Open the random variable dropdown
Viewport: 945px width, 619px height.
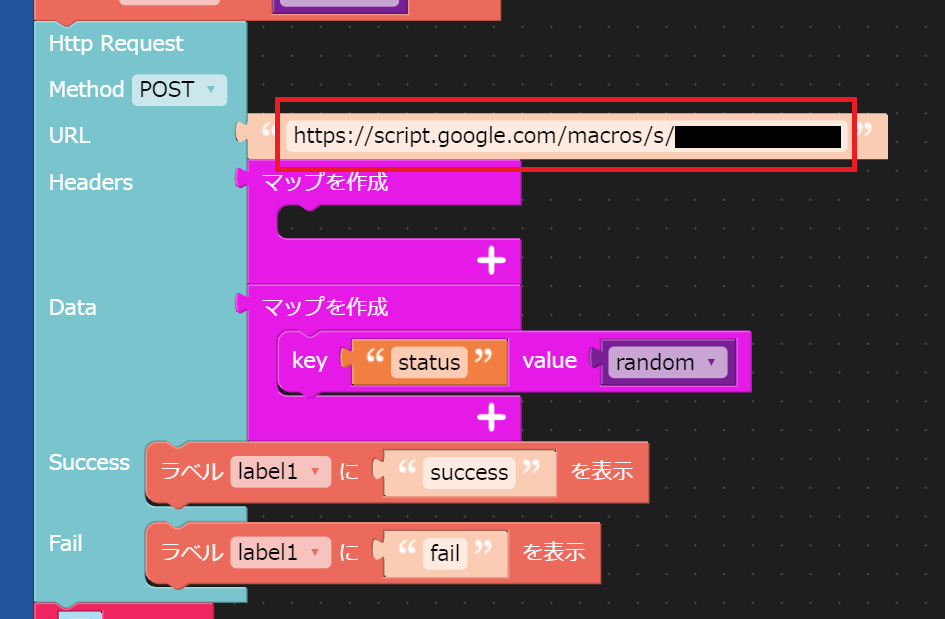point(667,362)
